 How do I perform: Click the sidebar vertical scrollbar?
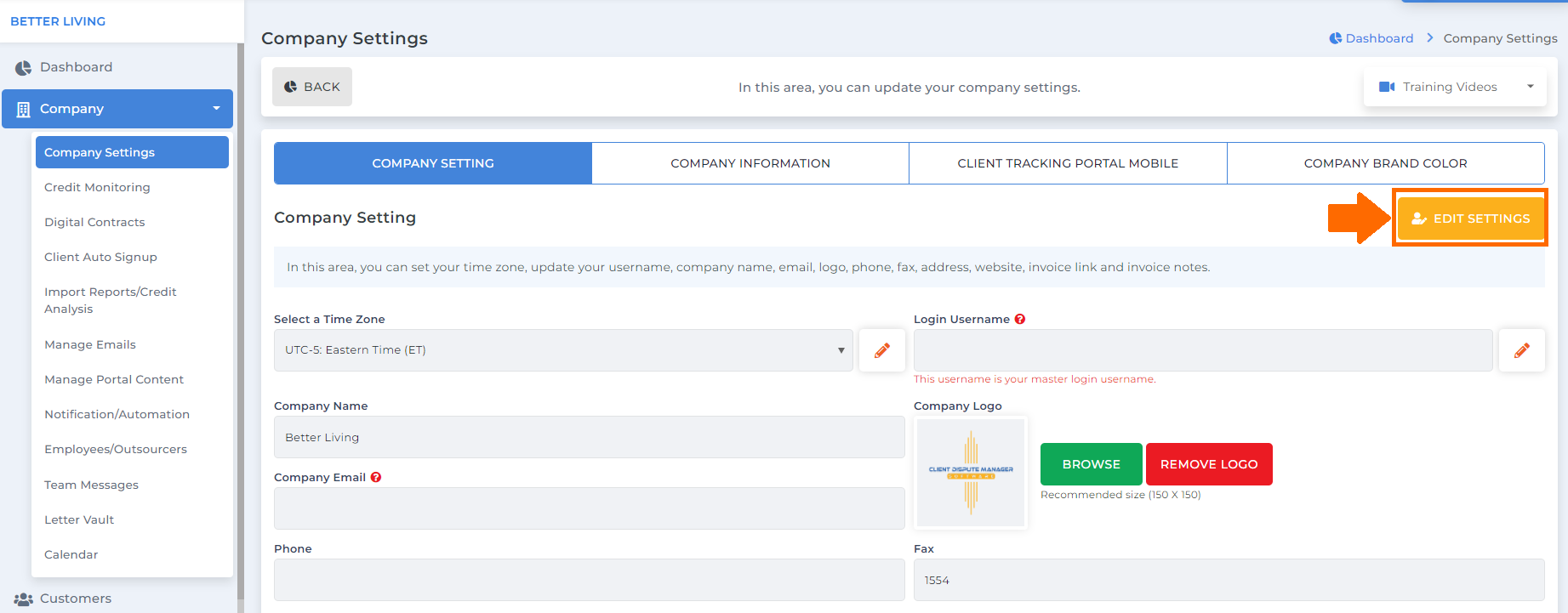point(241,323)
